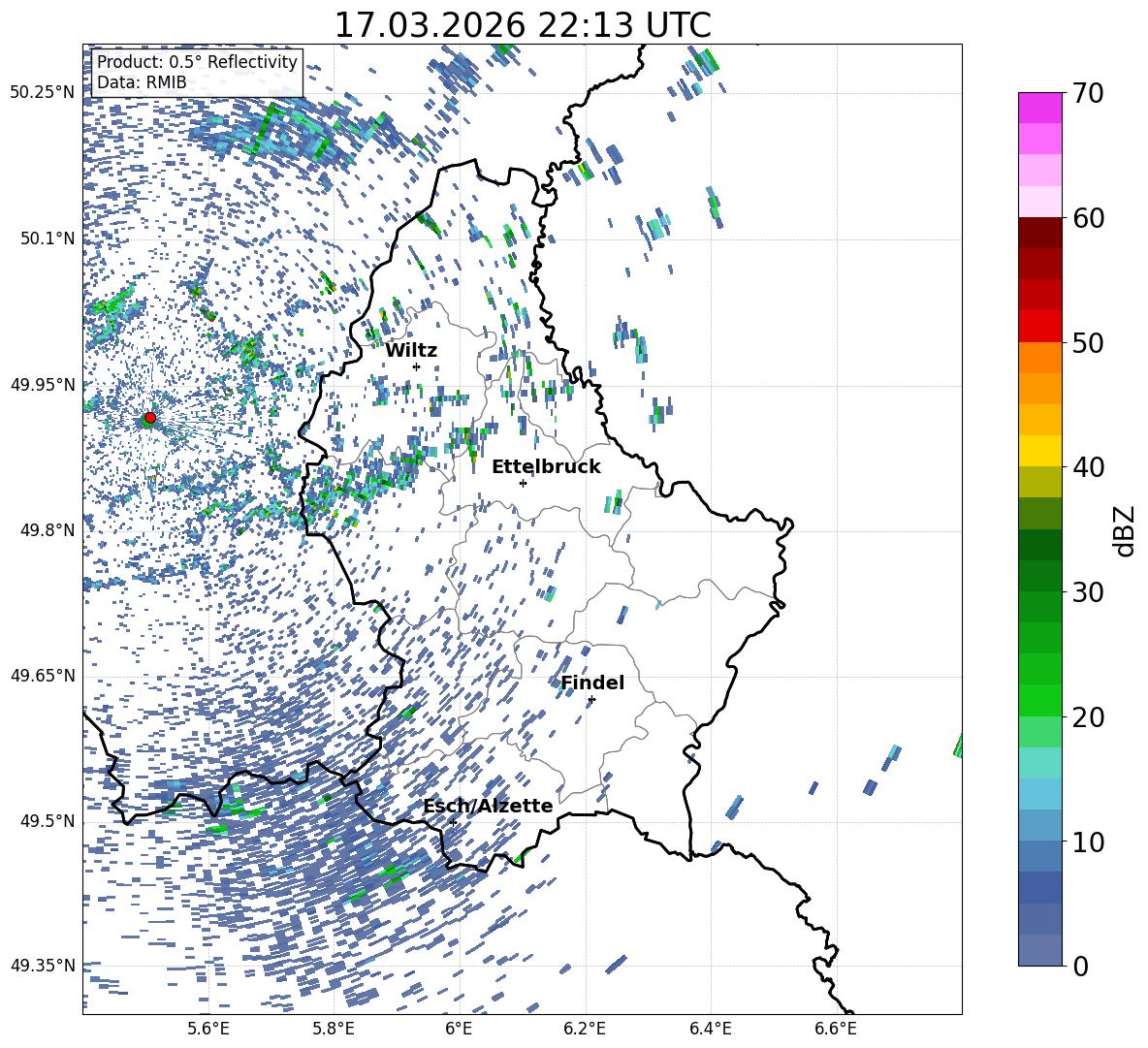Click the Esch/Alzette city label
This screenshot has width=1148, height=1048.
click(x=488, y=806)
